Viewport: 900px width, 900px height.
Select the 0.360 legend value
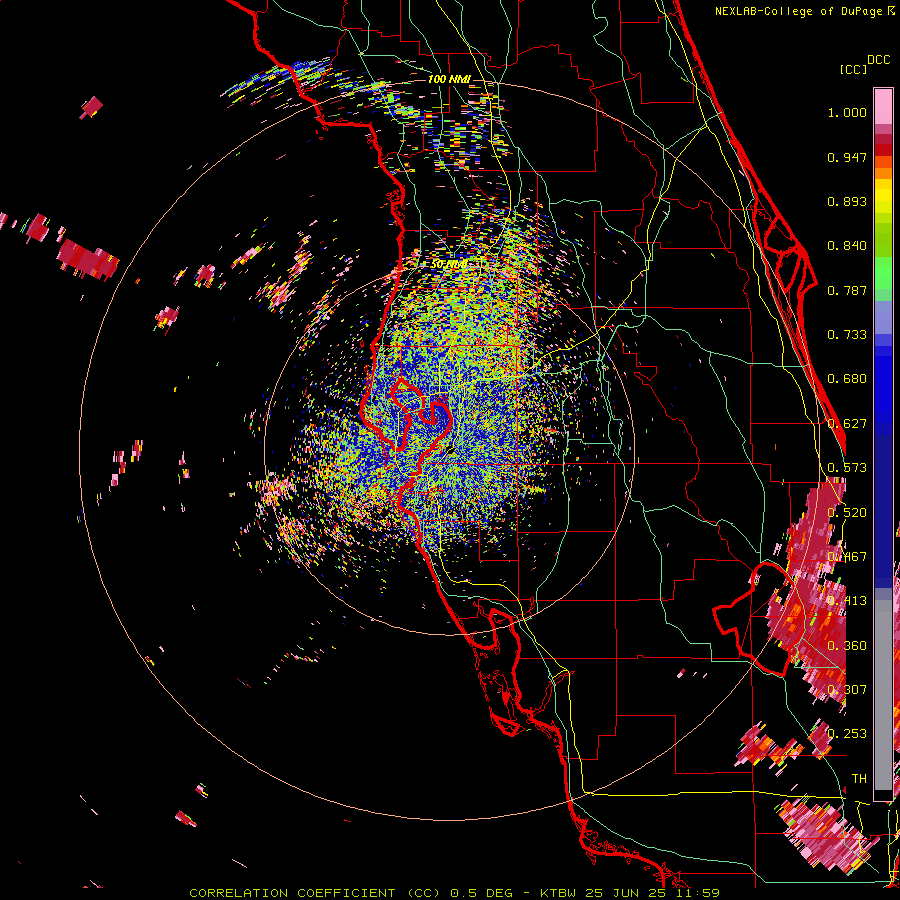(847, 646)
